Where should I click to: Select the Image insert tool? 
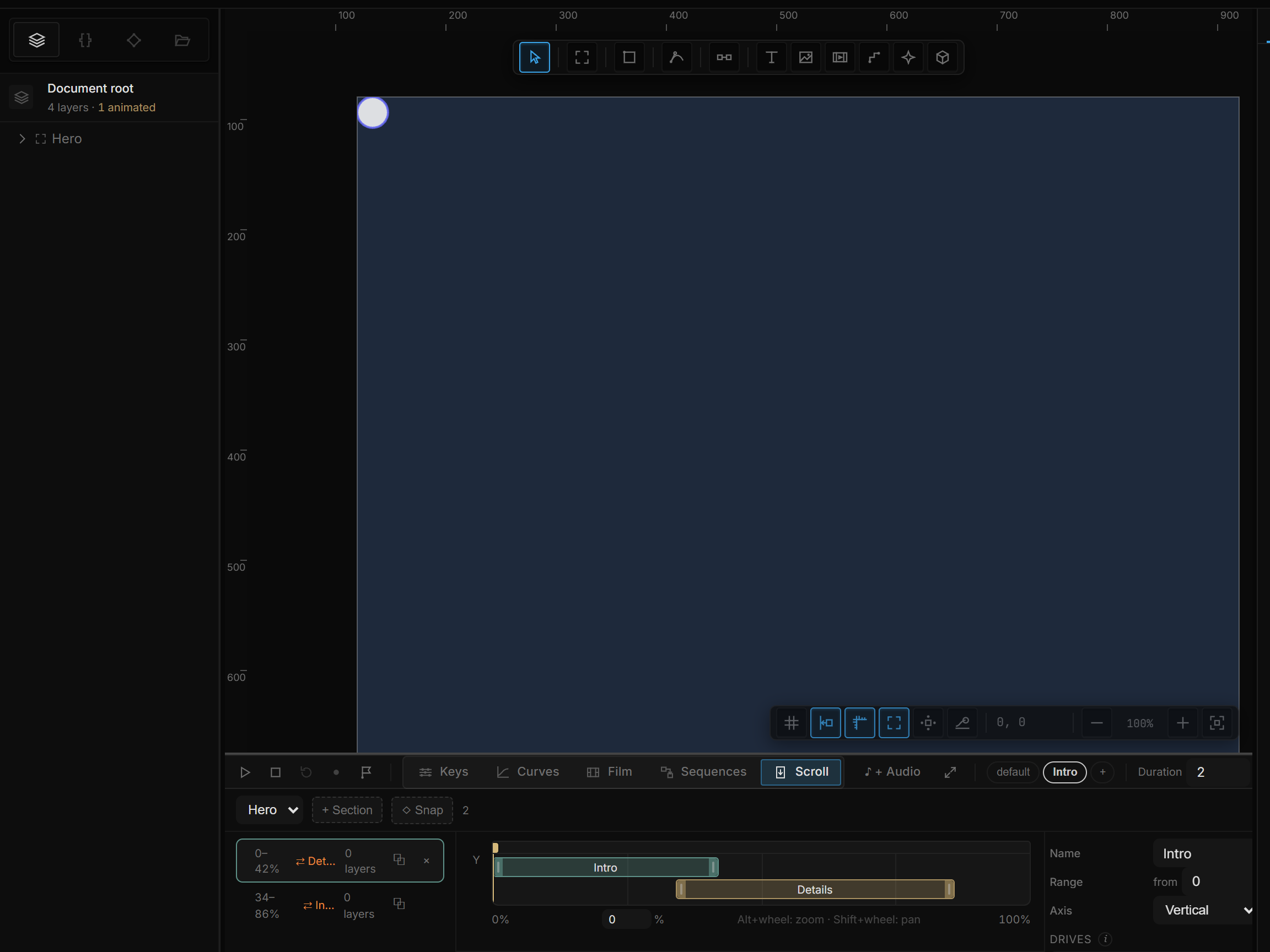point(805,57)
